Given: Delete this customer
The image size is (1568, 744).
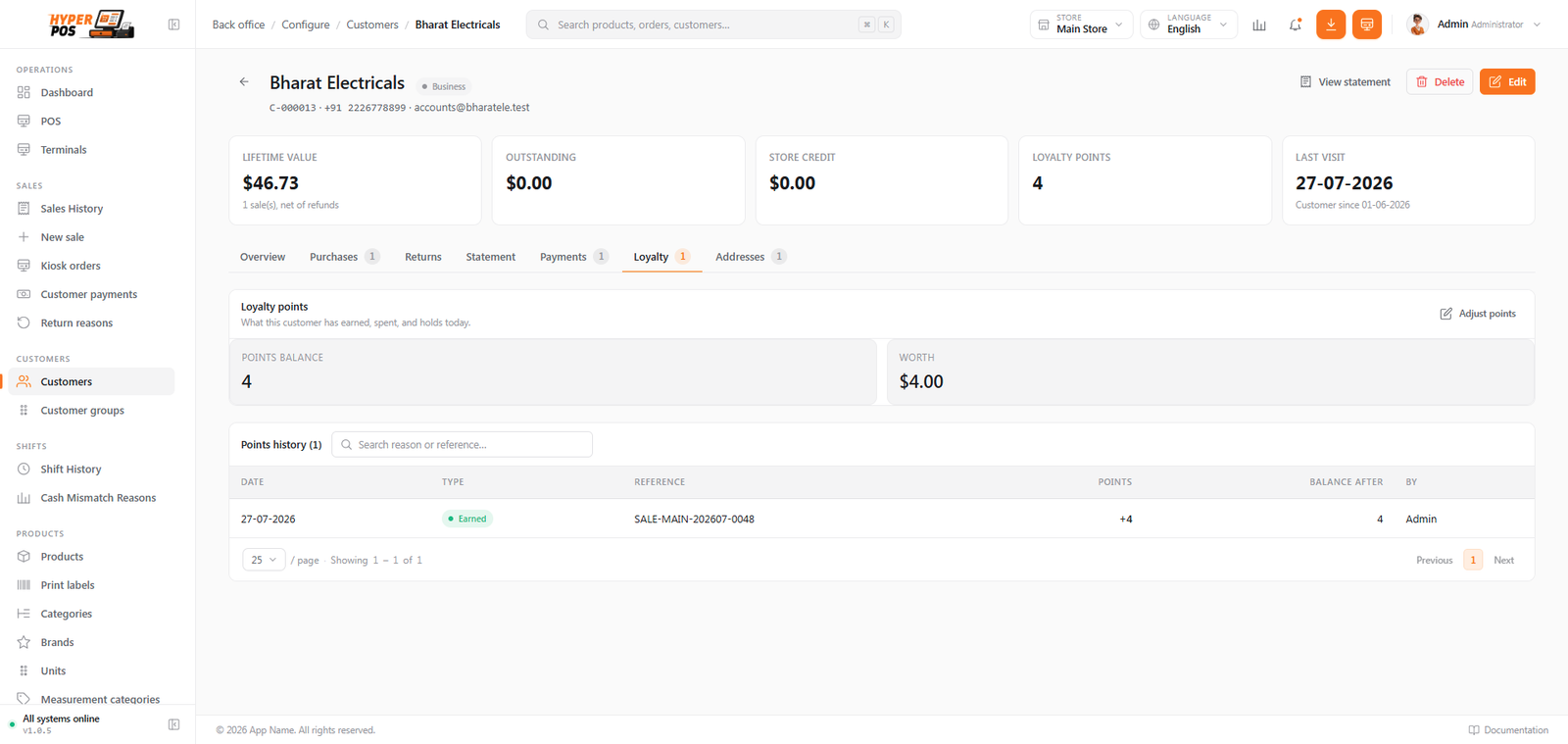Looking at the screenshot, I should click(x=1440, y=82).
